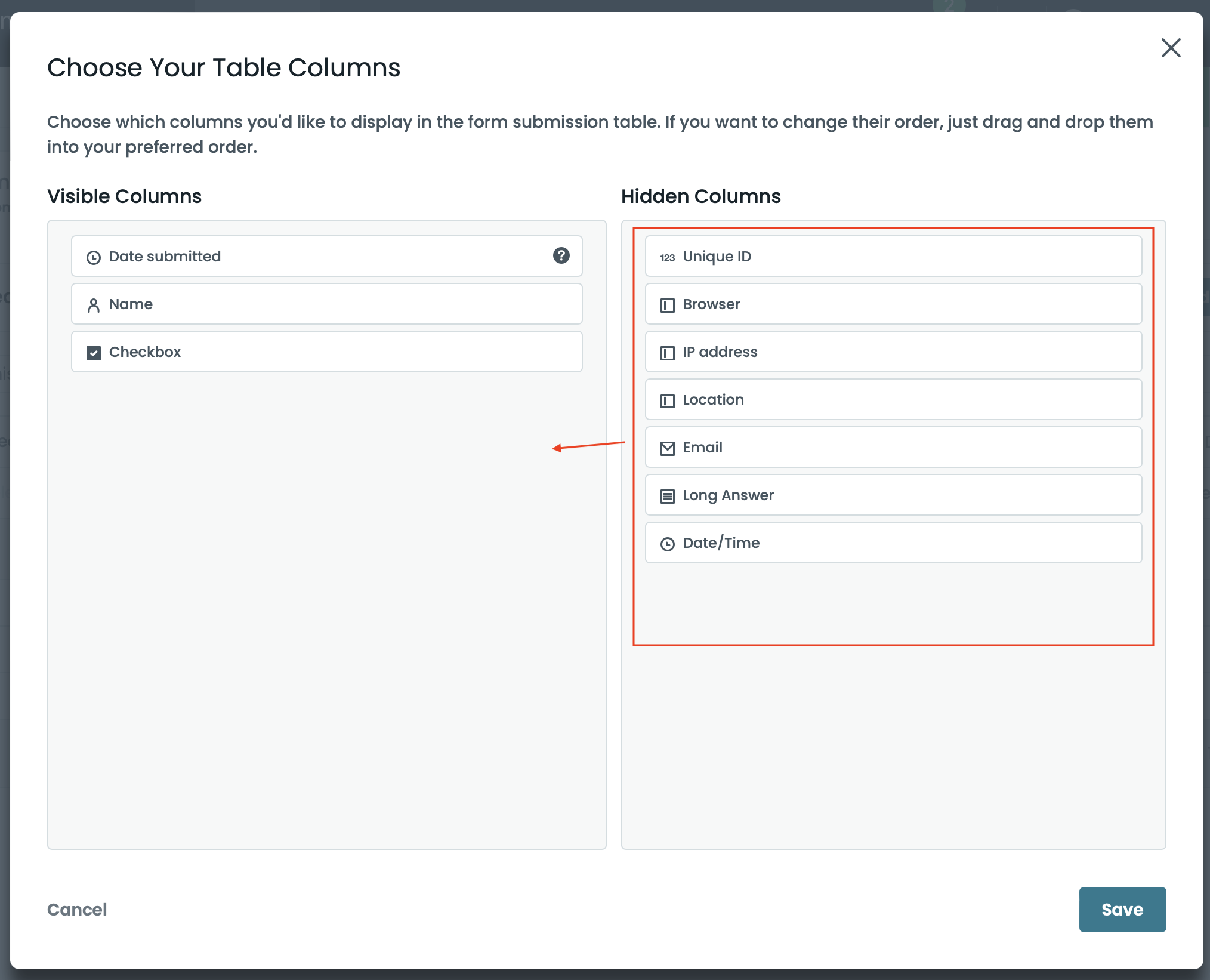Select the Location hidden column
This screenshot has height=980, width=1210.
coord(893,399)
